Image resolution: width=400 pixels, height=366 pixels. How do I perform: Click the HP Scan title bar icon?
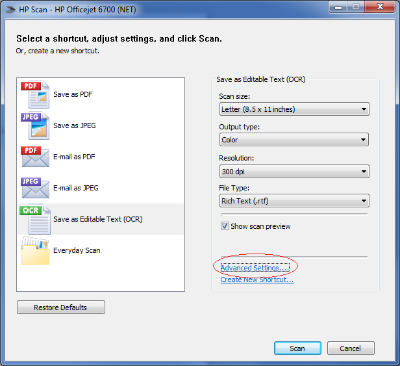[x=10, y=10]
